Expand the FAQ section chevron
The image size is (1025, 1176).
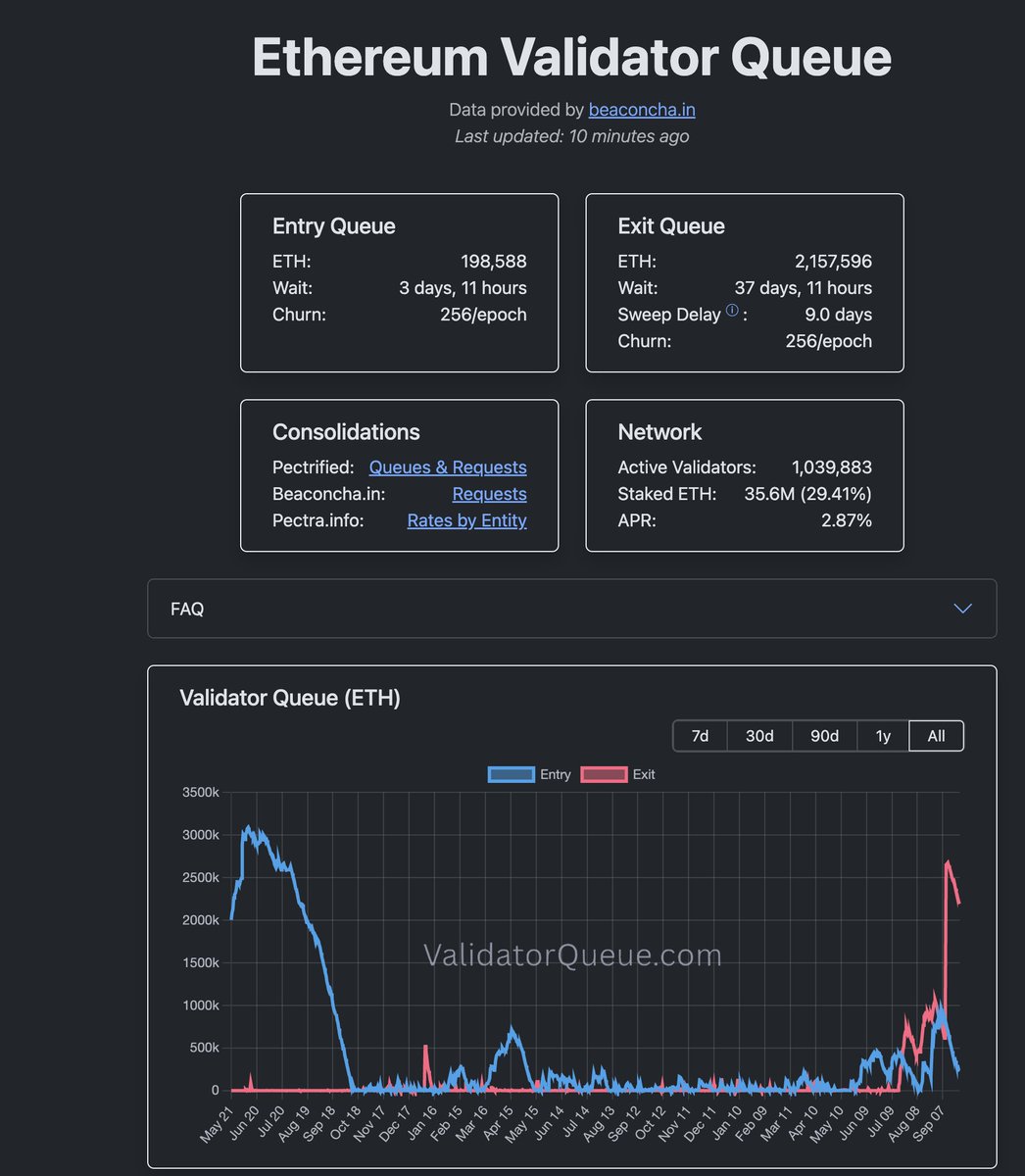(x=963, y=609)
